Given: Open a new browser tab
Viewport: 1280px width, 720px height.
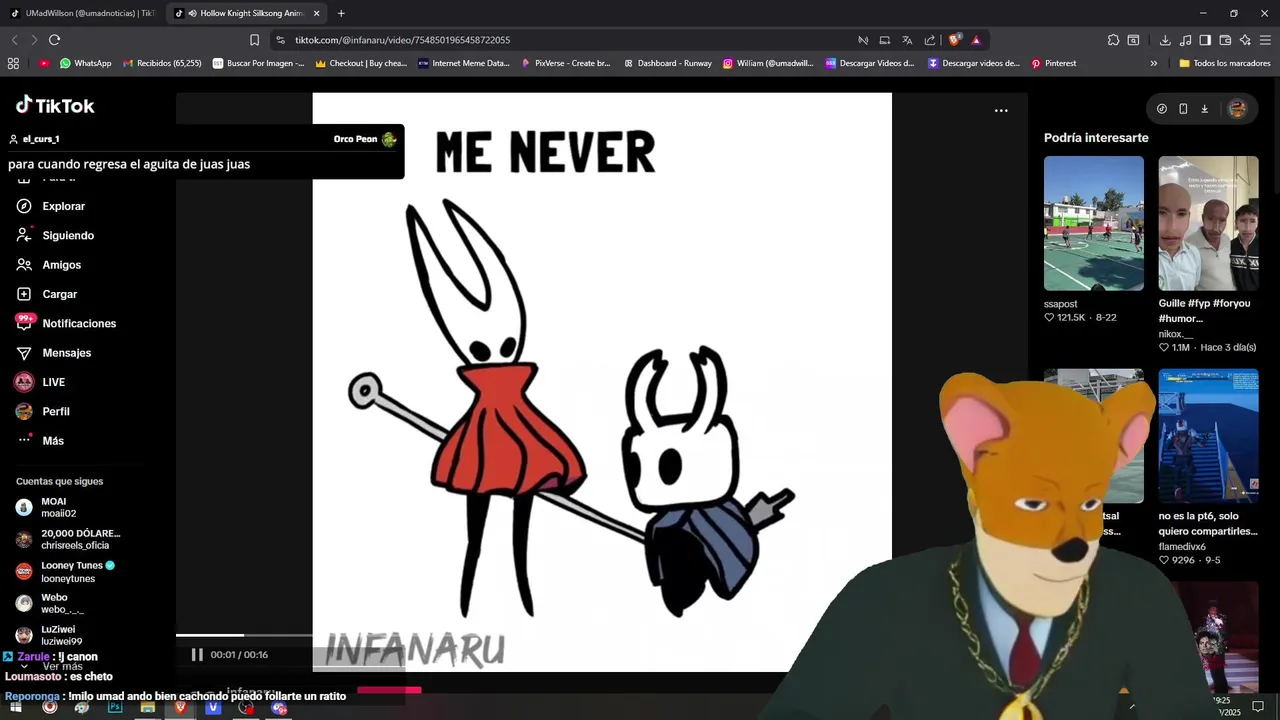Looking at the screenshot, I should pos(341,13).
